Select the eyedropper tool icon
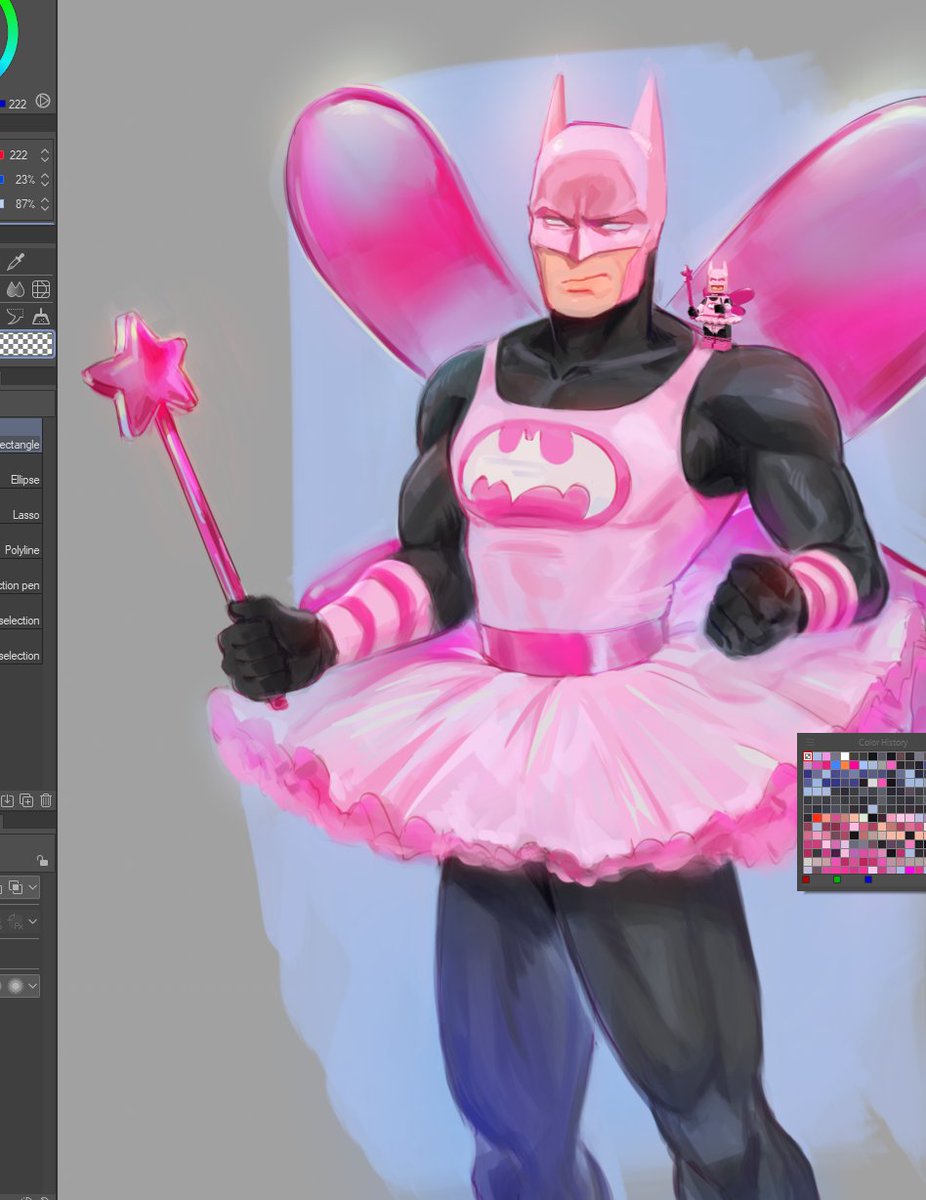The width and height of the screenshot is (926, 1200). tap(15, 262)
